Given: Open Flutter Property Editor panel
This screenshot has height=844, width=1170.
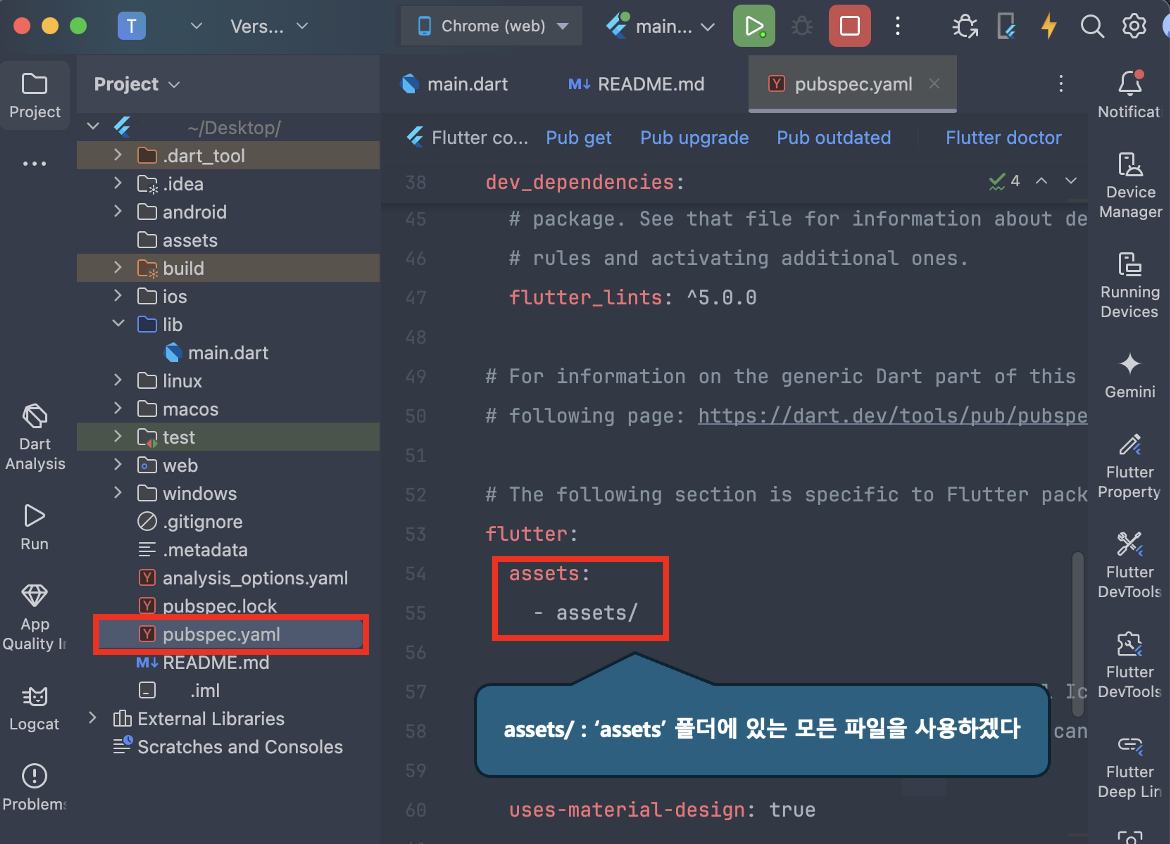Looking at the screenshot, I should click(1130, 466).
